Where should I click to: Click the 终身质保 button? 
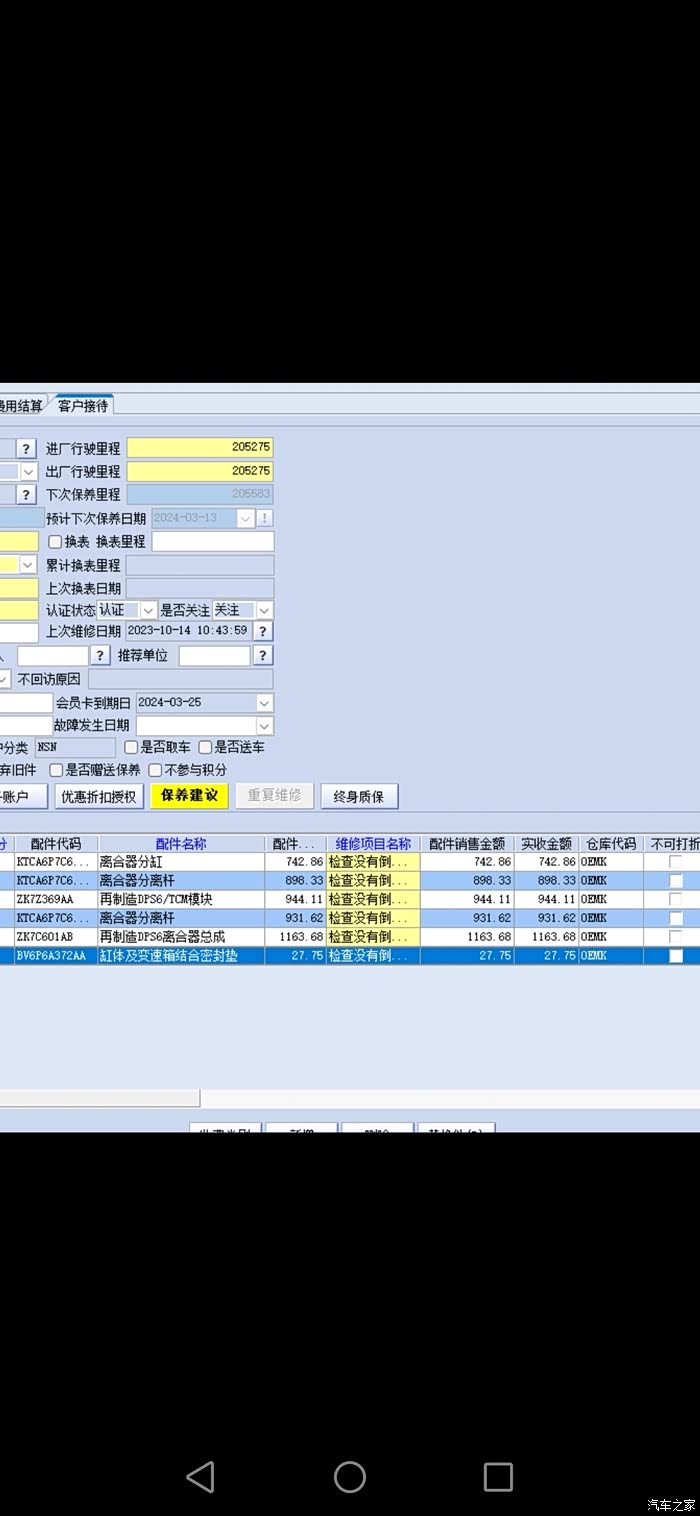(x=359, y=796)
